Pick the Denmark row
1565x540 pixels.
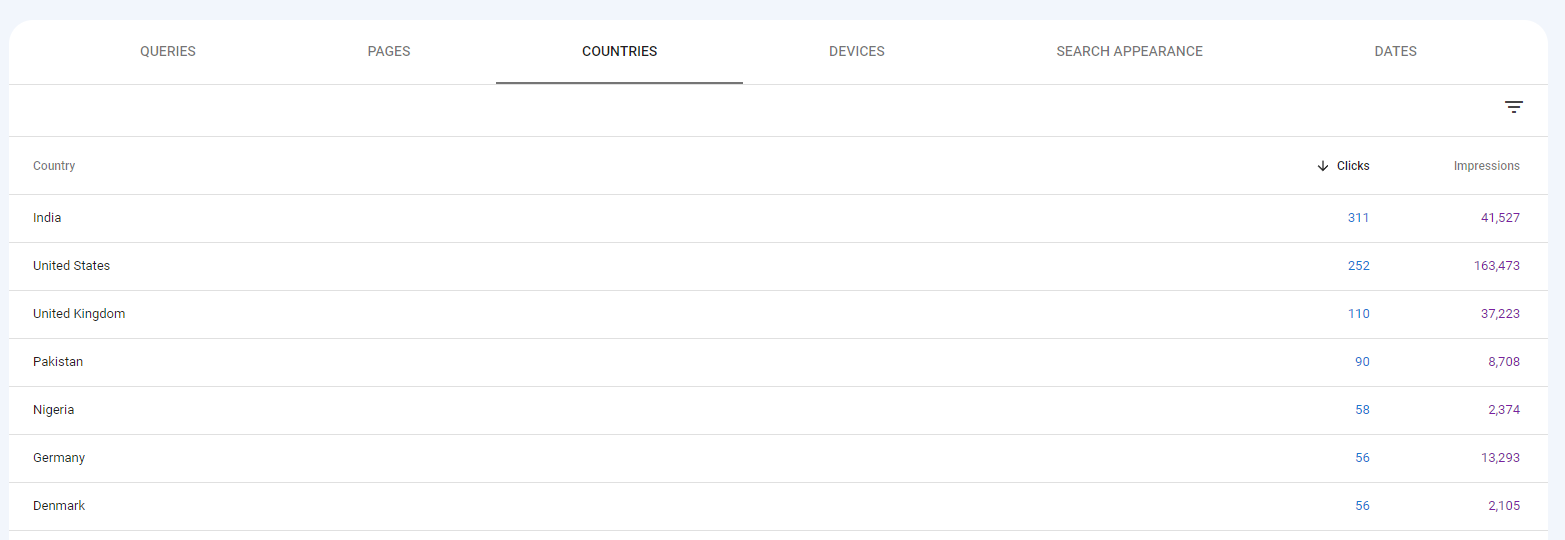59,506
